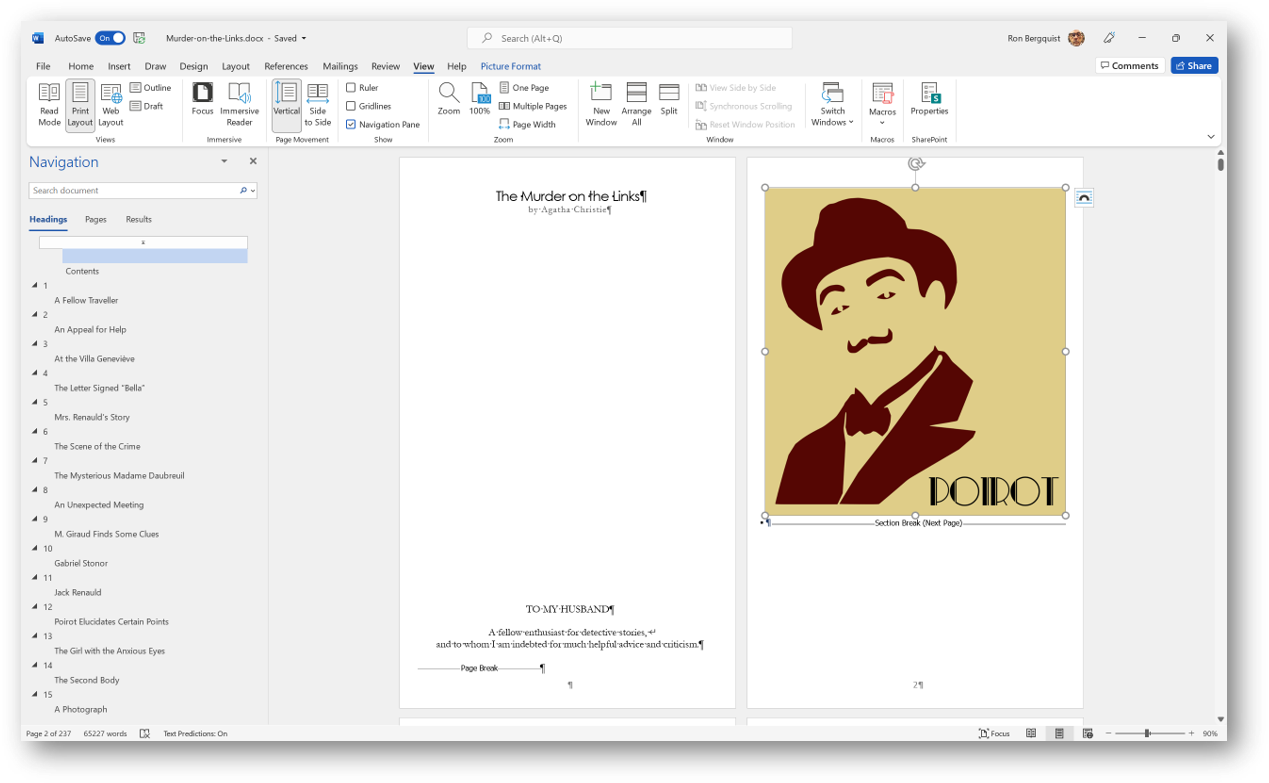
Task: Toggle the AutoSave switch off
Action: (x=110, y=38)
